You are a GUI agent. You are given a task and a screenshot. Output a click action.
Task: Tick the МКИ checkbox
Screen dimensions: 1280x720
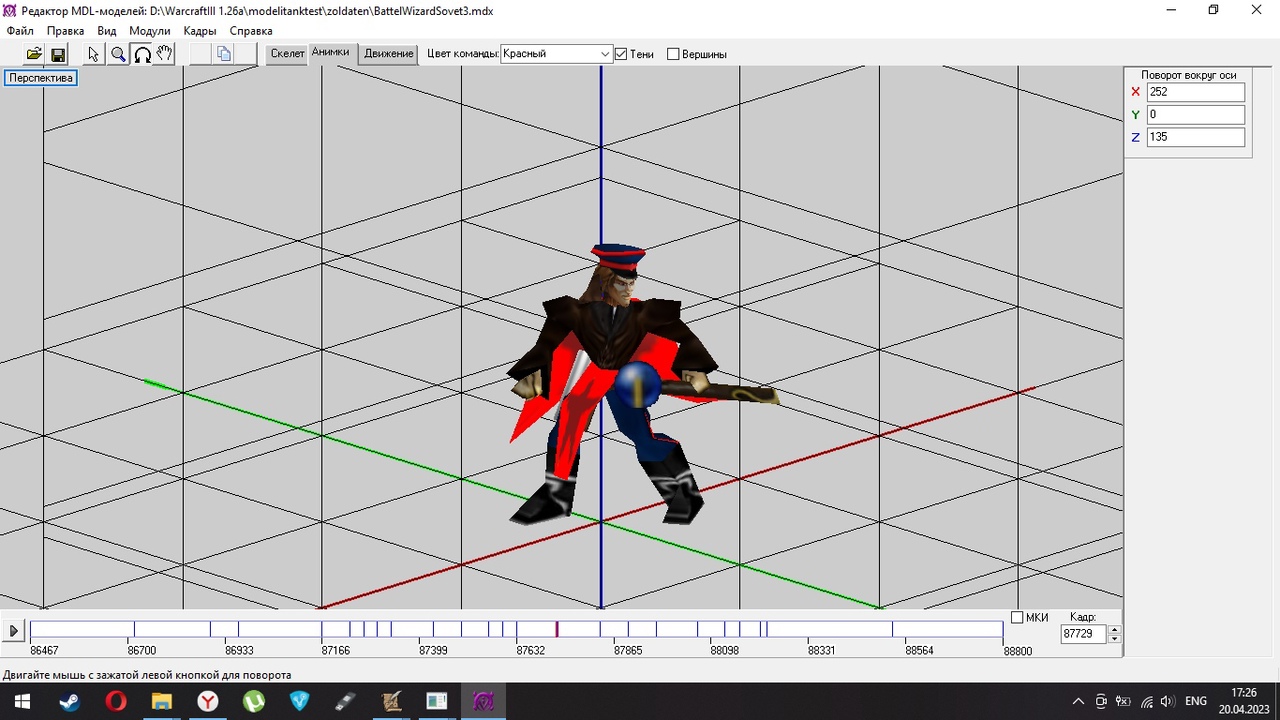tap(1017, 617)
